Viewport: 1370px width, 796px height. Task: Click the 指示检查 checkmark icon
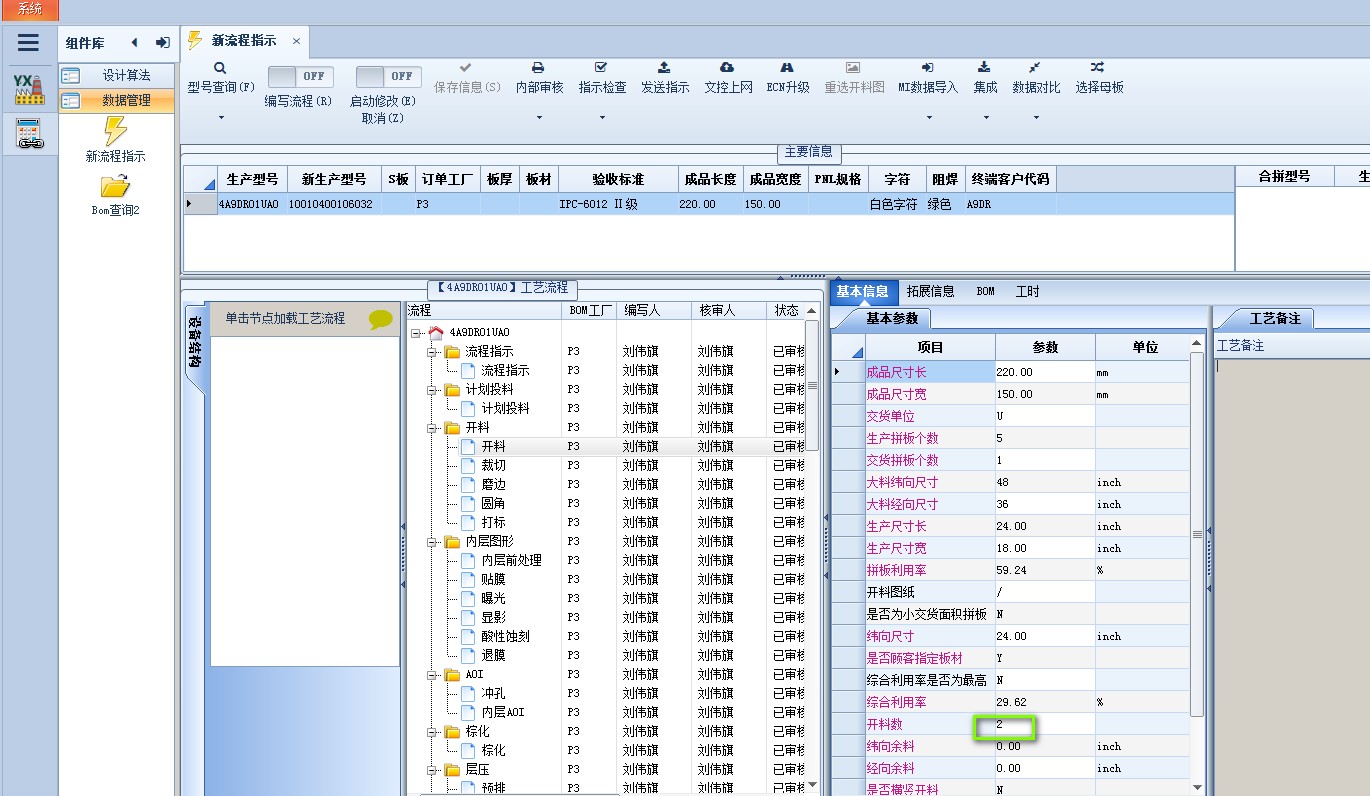tap(601, 68)
